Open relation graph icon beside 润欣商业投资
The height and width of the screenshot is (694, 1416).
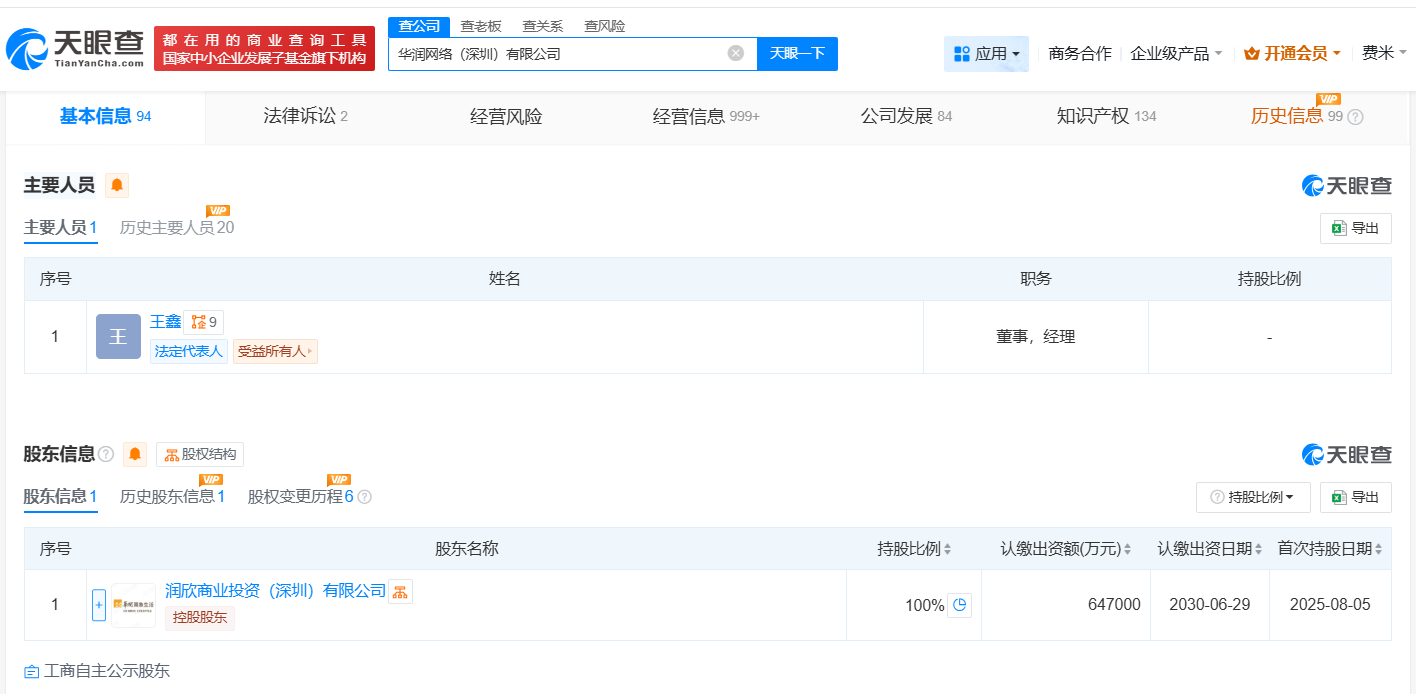click(x=401, y=591)
